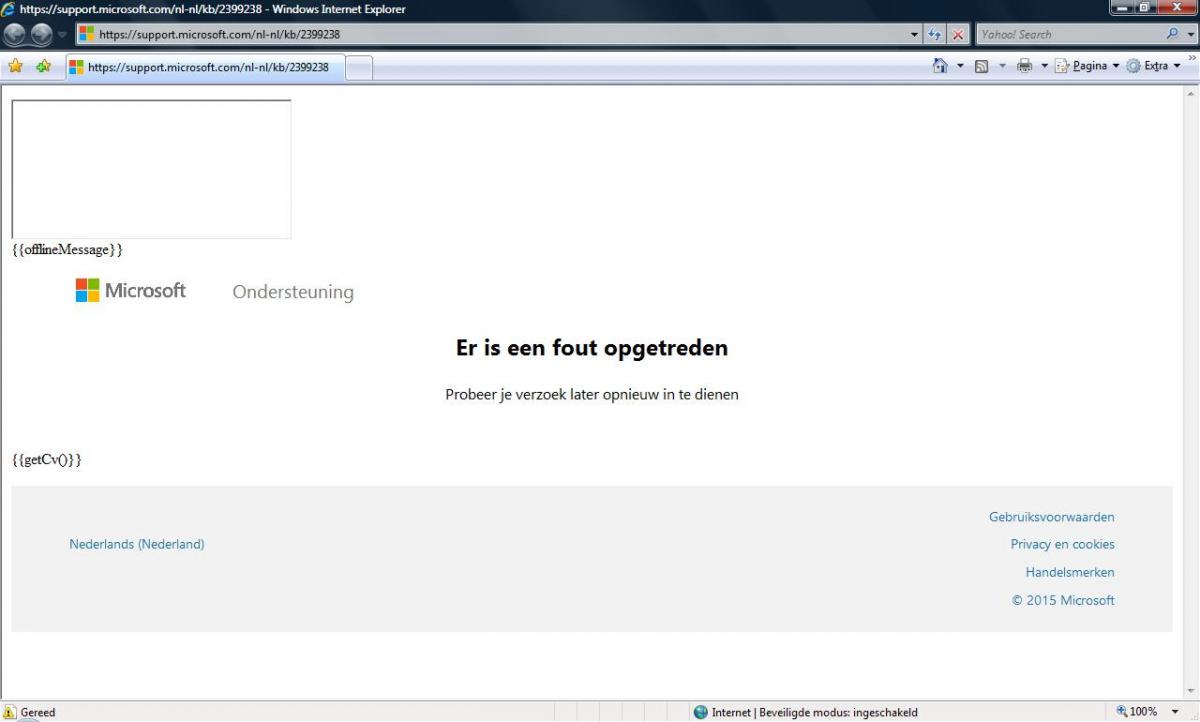
Task: Click the Yahoo! Search box
Action: point(1069,34)
